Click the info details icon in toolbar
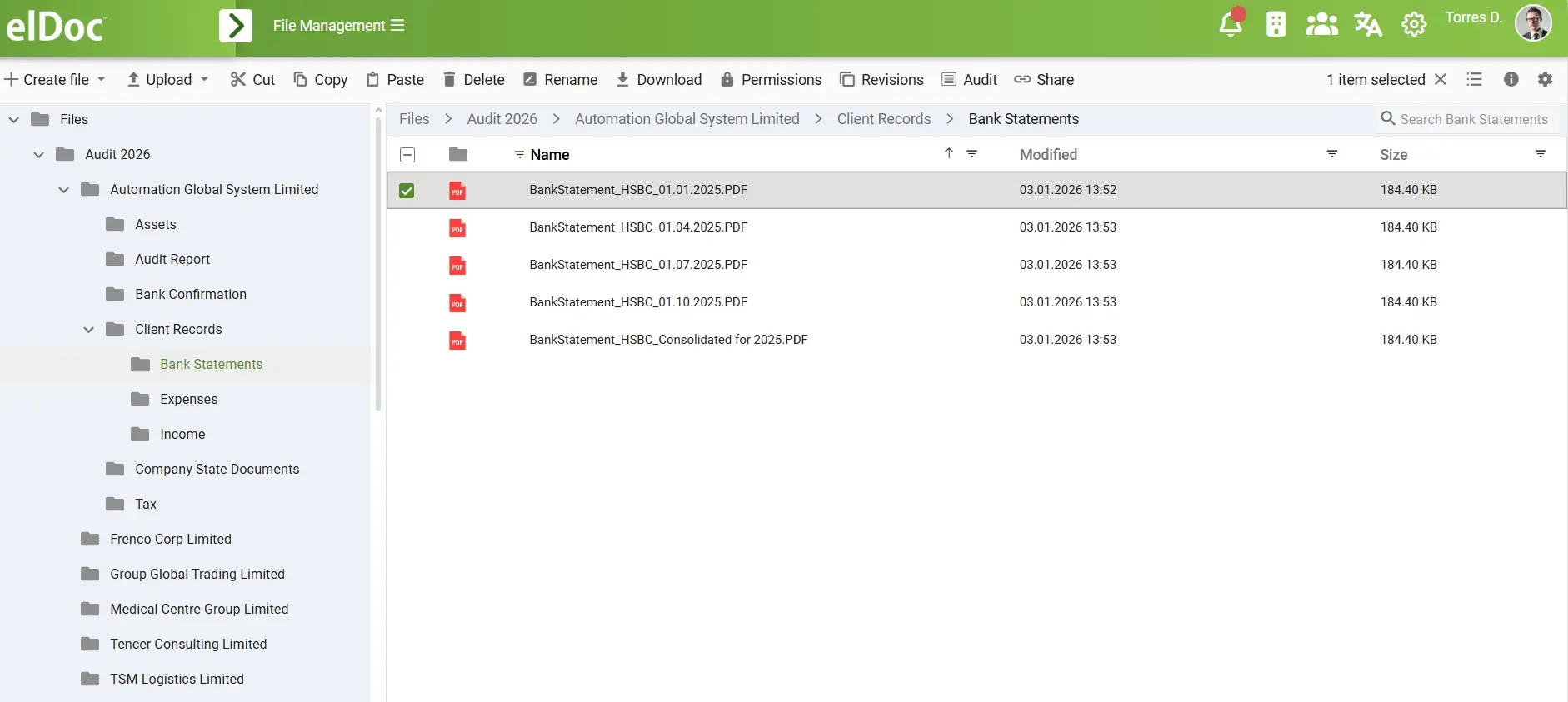Viewport: 1568px width, 702px height. click(x=1511, y=79)
